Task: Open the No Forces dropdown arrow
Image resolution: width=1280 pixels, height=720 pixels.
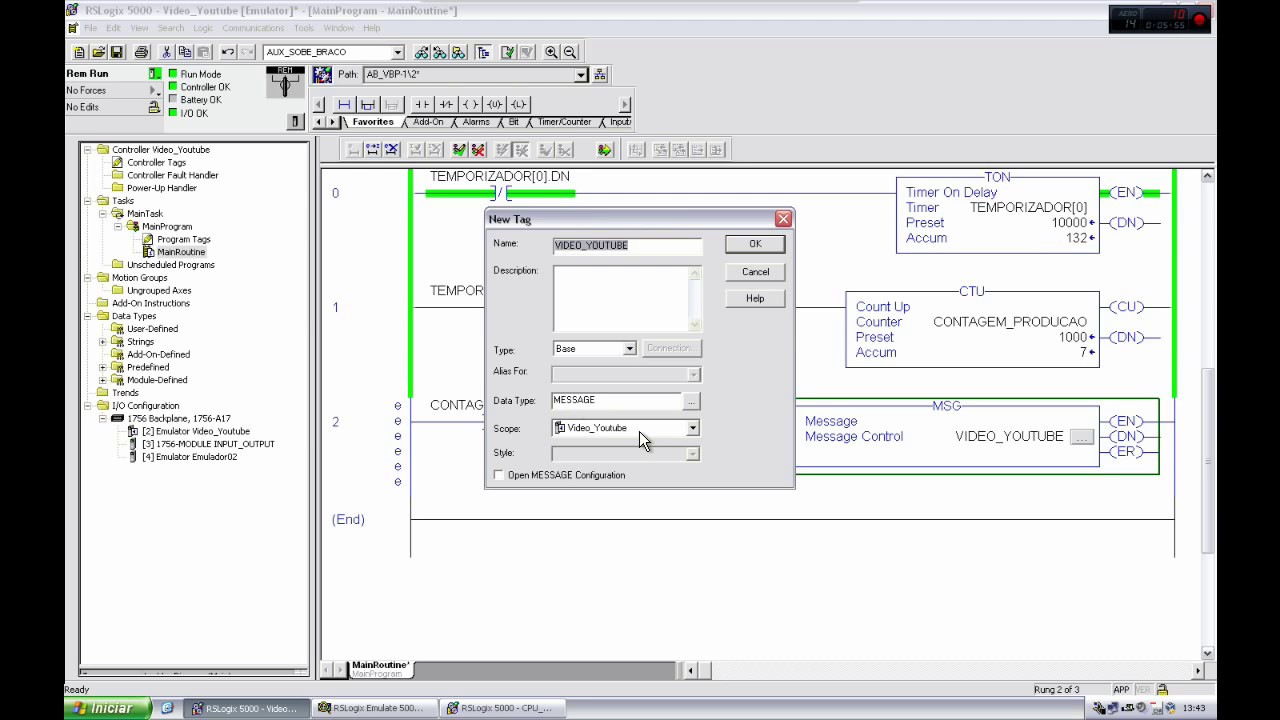Action: [x=154, y=91]
